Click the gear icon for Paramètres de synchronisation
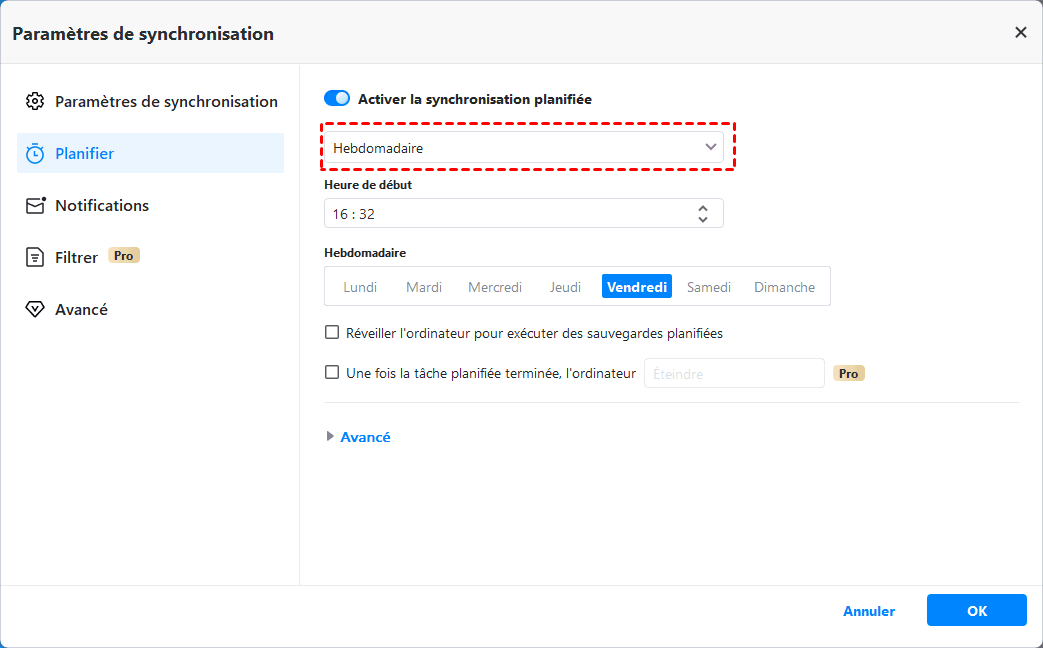Image resolution: width=1043 pixels, height=648 pixels. 35,101
